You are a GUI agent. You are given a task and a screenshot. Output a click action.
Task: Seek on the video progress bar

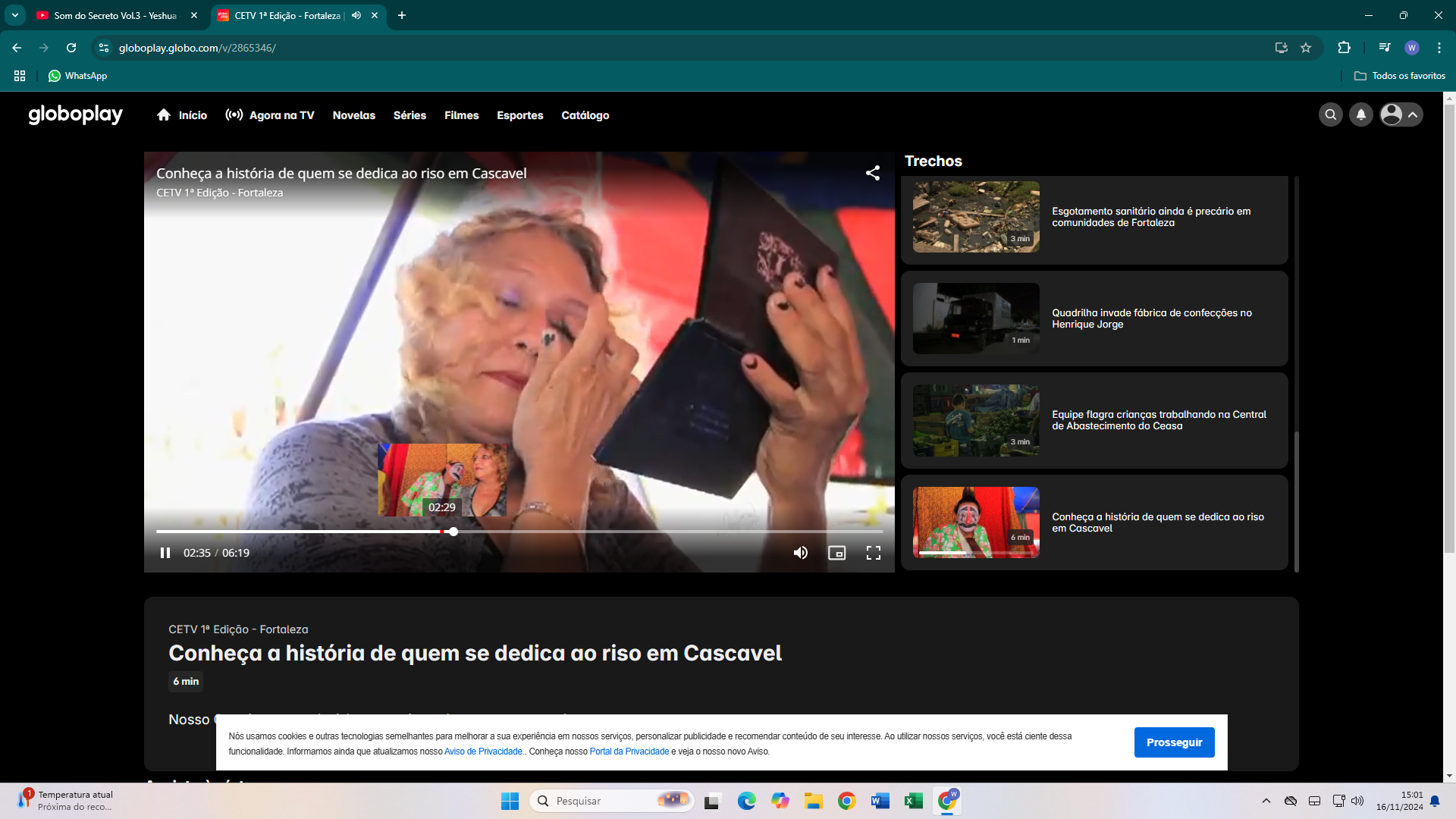tap(607, 532)
